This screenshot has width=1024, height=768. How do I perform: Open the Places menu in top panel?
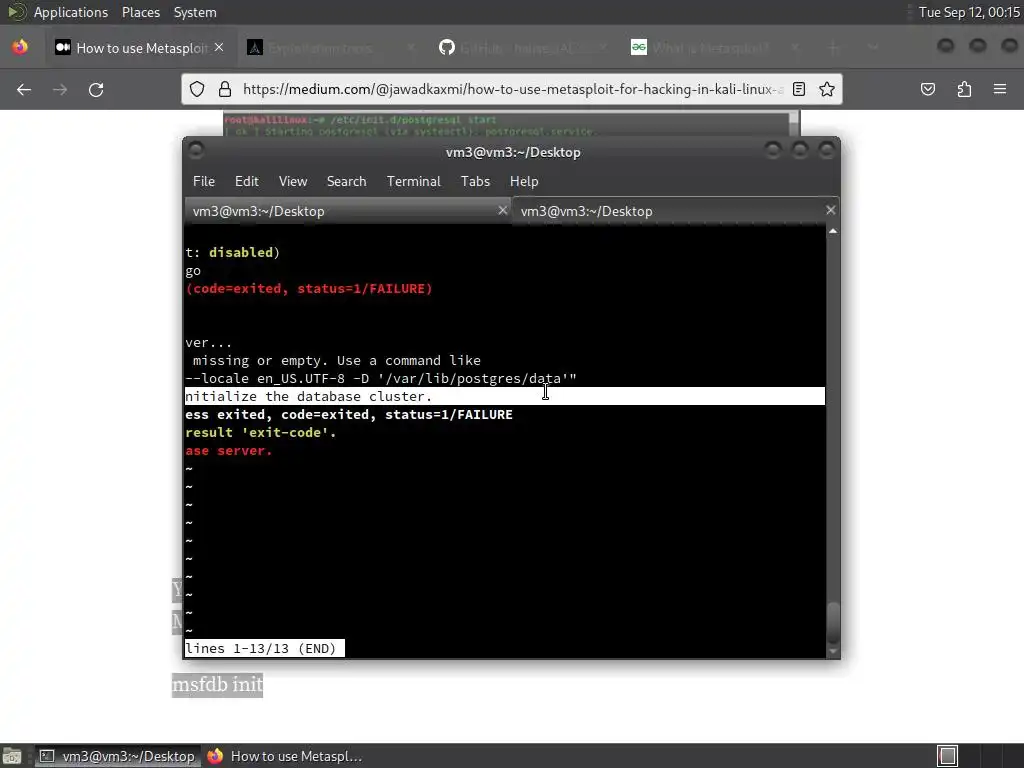(x=140, y=12)
